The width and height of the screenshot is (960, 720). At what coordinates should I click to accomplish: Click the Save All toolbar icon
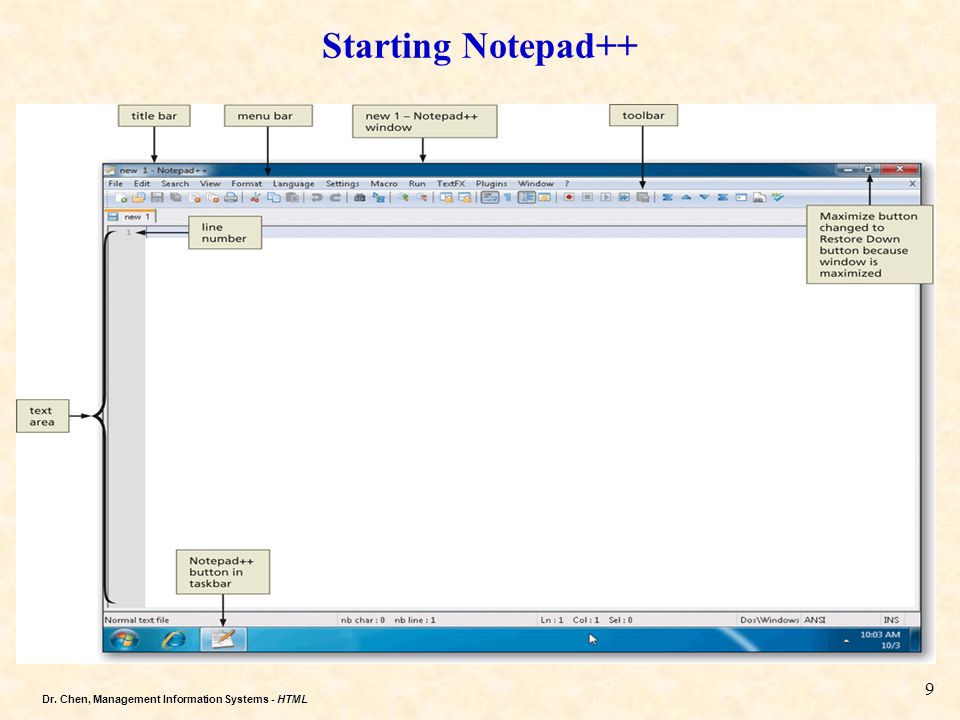[176, 198]
